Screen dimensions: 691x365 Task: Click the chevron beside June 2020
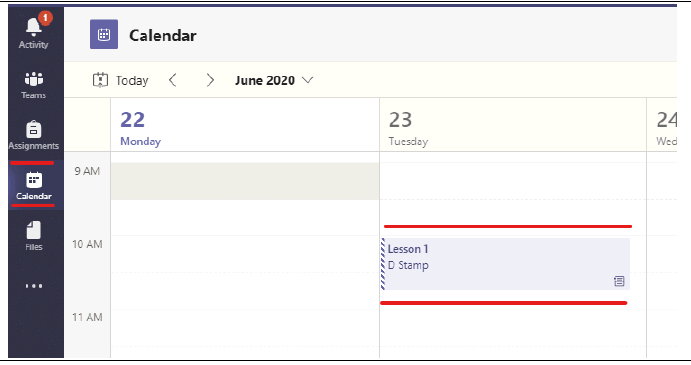tap(308, 80)
